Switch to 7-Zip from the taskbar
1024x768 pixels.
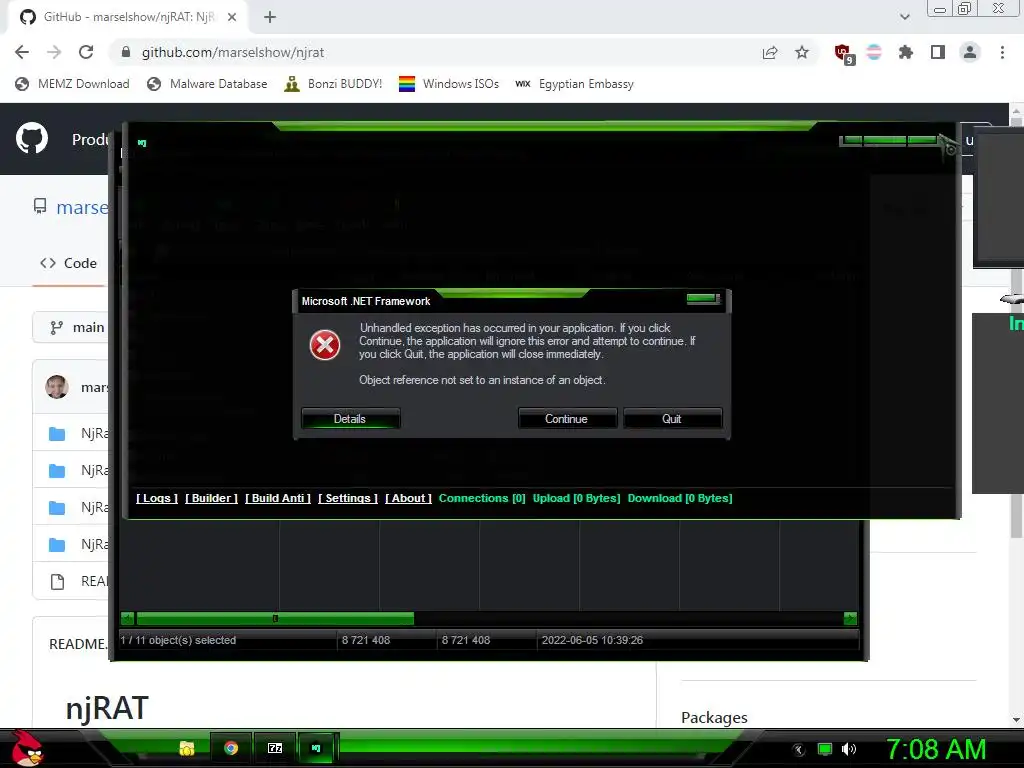[x=275, y=748]
